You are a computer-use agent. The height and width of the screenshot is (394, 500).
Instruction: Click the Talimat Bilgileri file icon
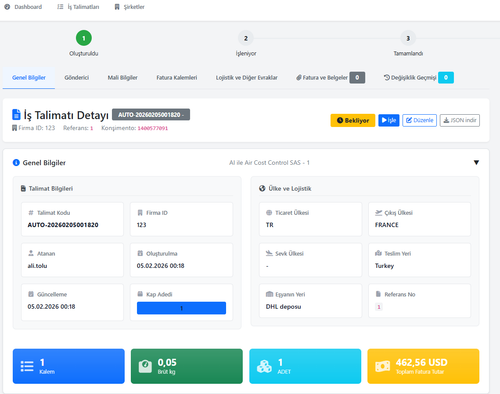(x=23, y=189)
